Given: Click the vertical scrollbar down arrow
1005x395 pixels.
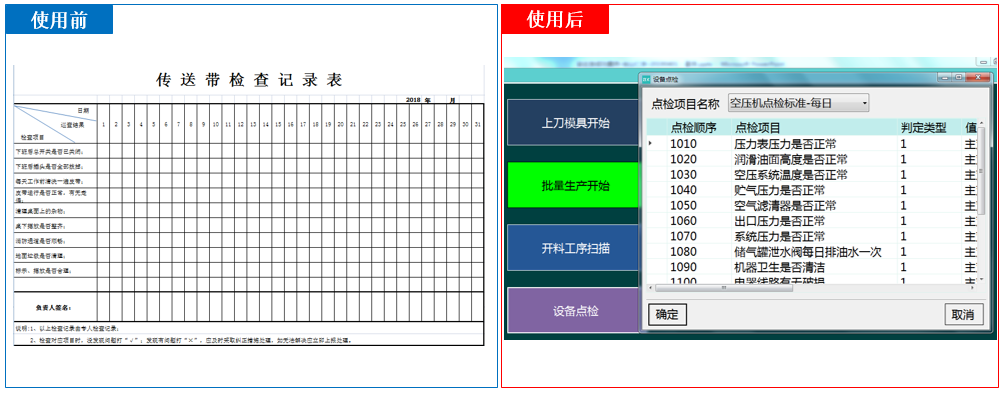Looking at the screenshot, I should [981, 279].
